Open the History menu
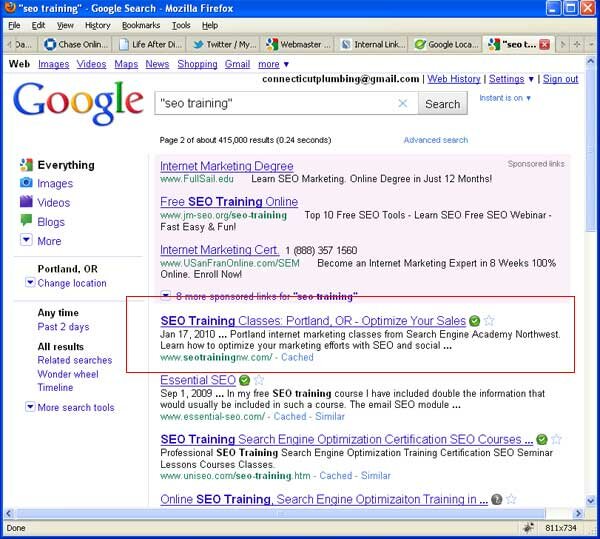This screenshot has width=600, height=539. (98, 25)
